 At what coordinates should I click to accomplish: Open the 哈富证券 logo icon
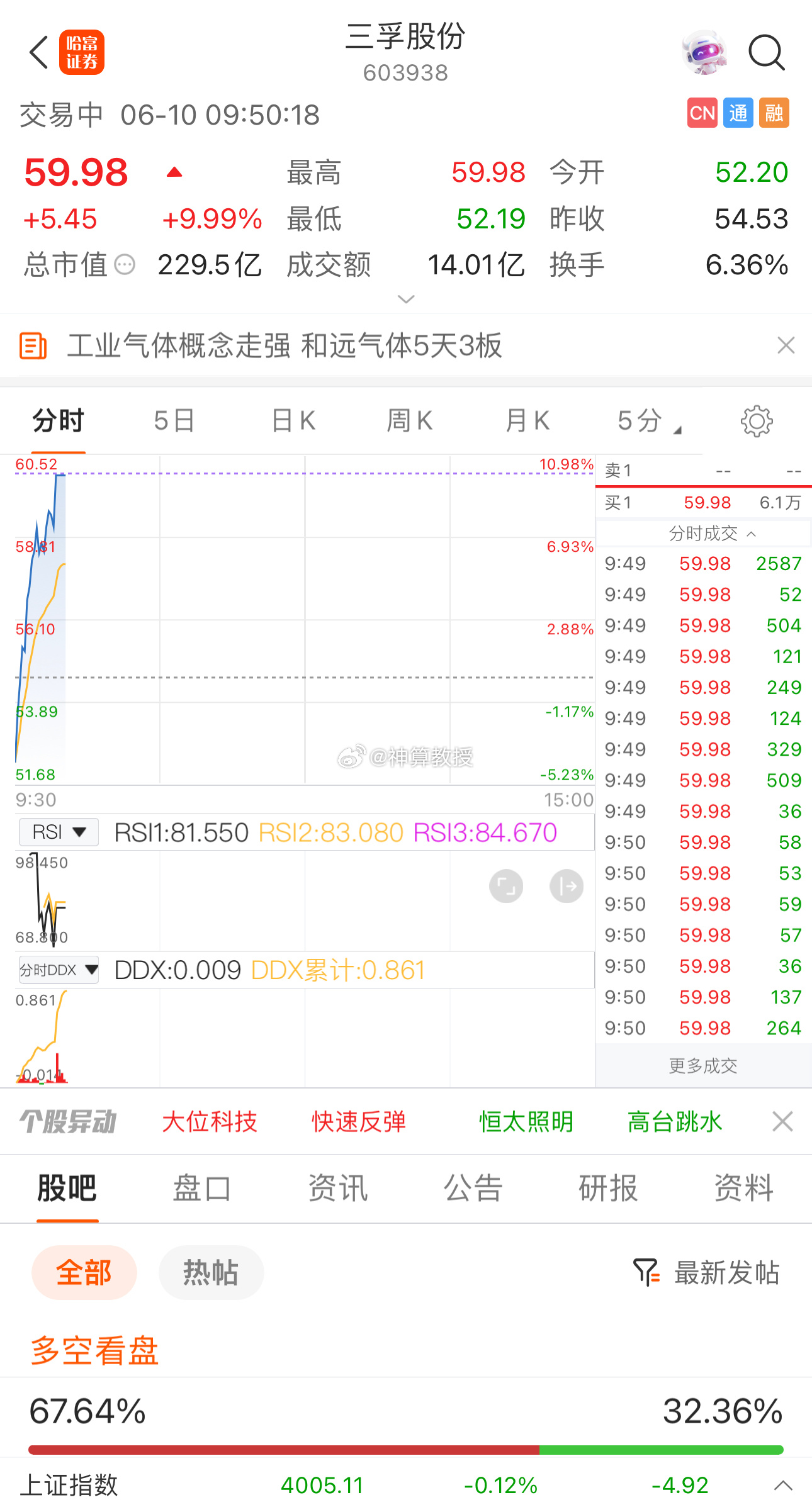click(x=82, y=52)
